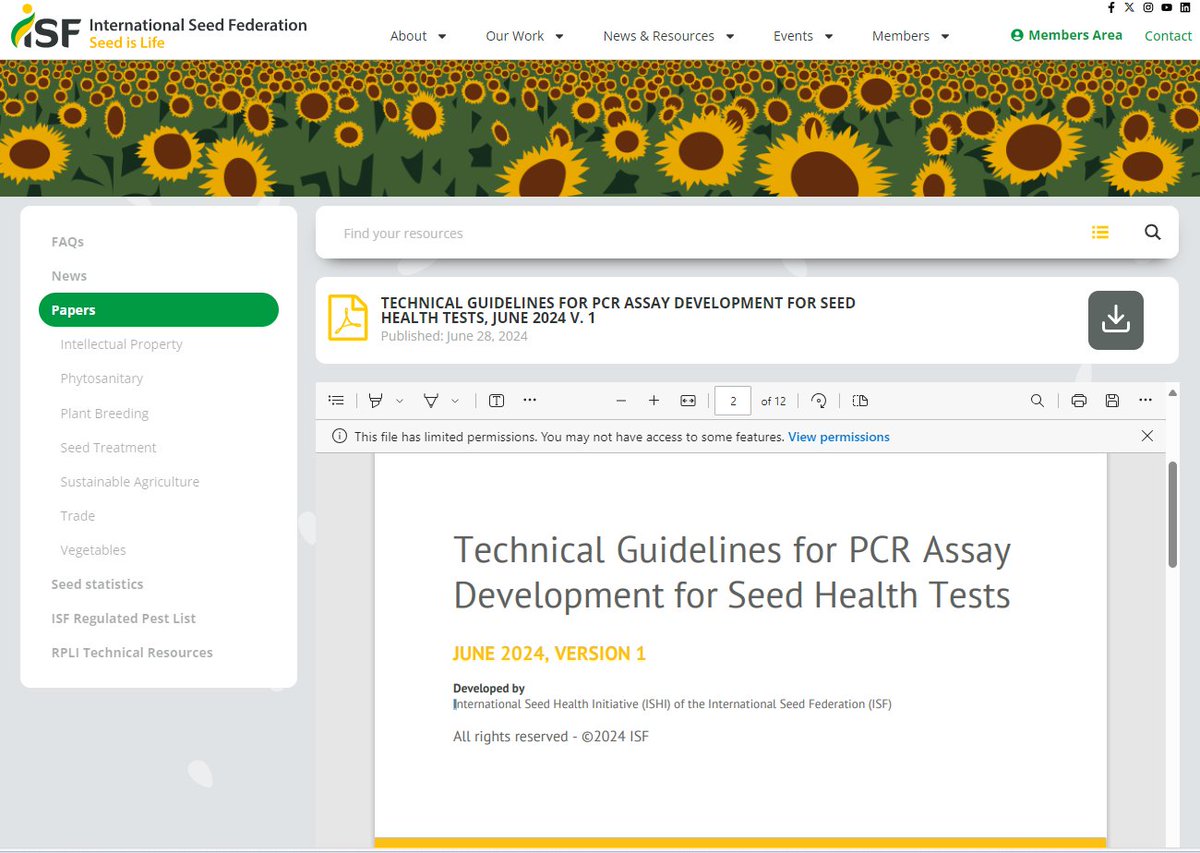The image size is (1200, 853).
Task: Rotate the PDF page
Action: pyautogui.click(x=819, y=400)
